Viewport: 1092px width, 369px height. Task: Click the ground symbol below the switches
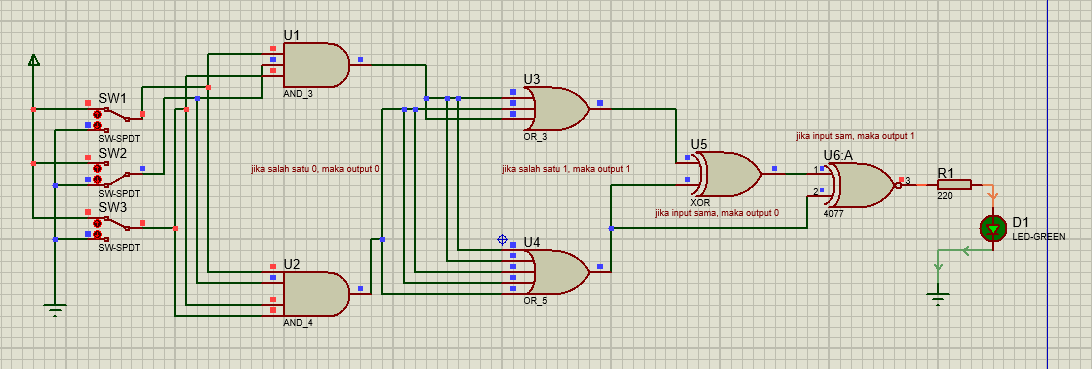click(x=54, y=310)
